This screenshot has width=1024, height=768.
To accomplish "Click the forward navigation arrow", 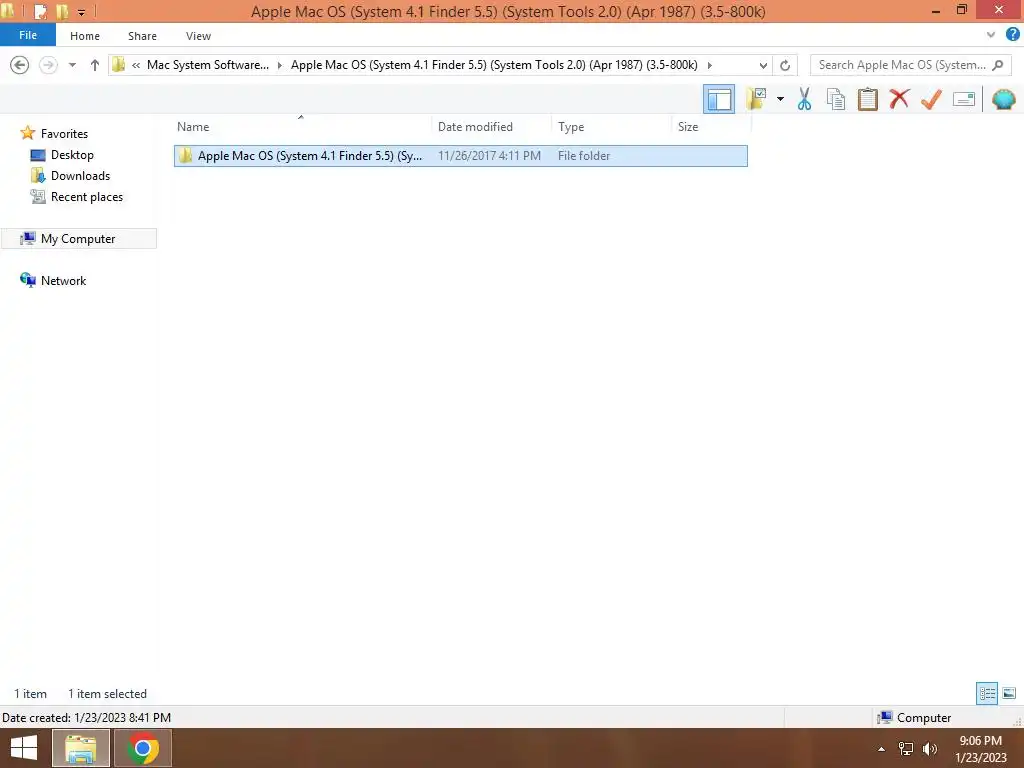I will [x=48, y=65].
